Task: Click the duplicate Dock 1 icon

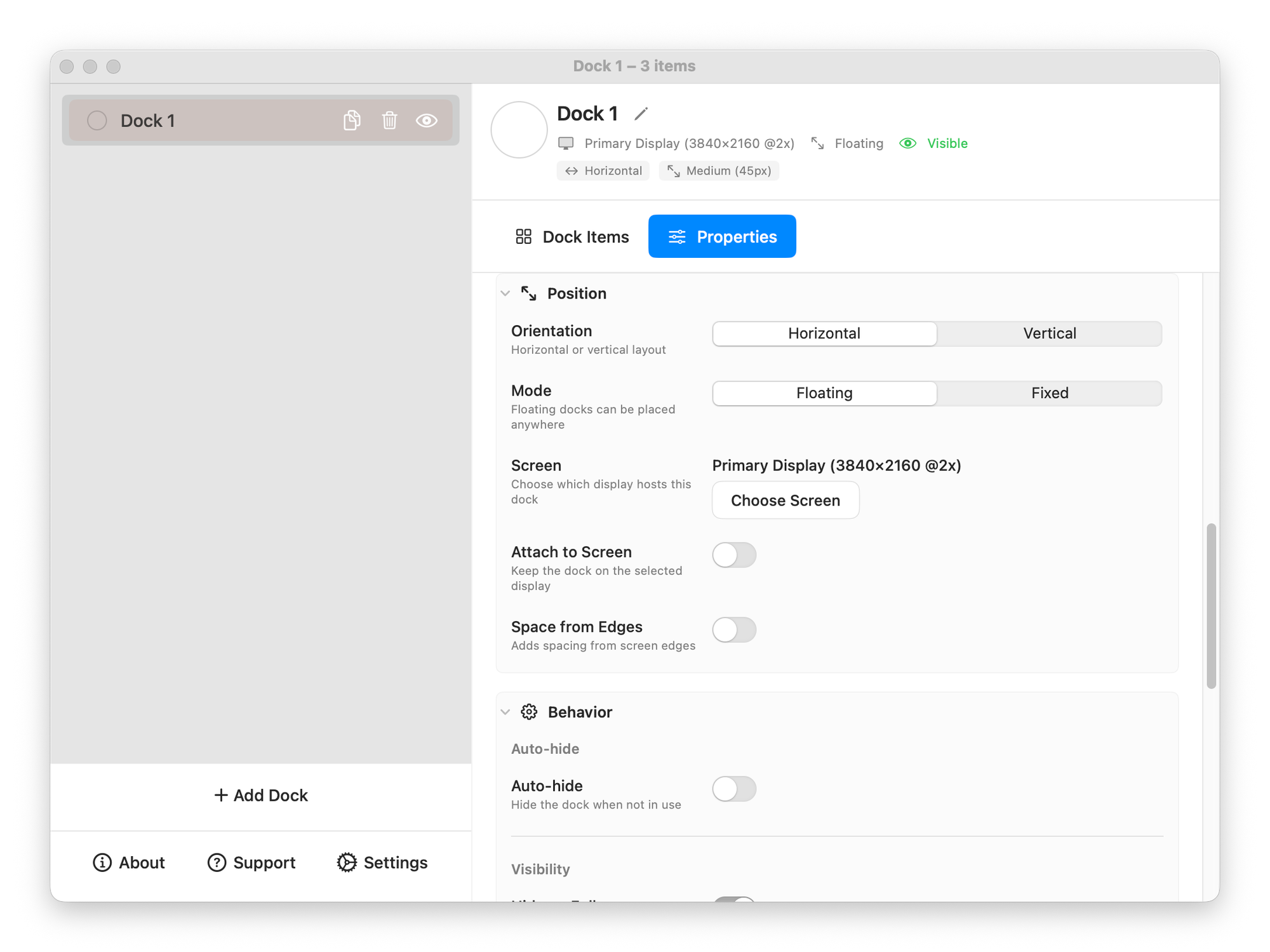Action: coord(352,120)
